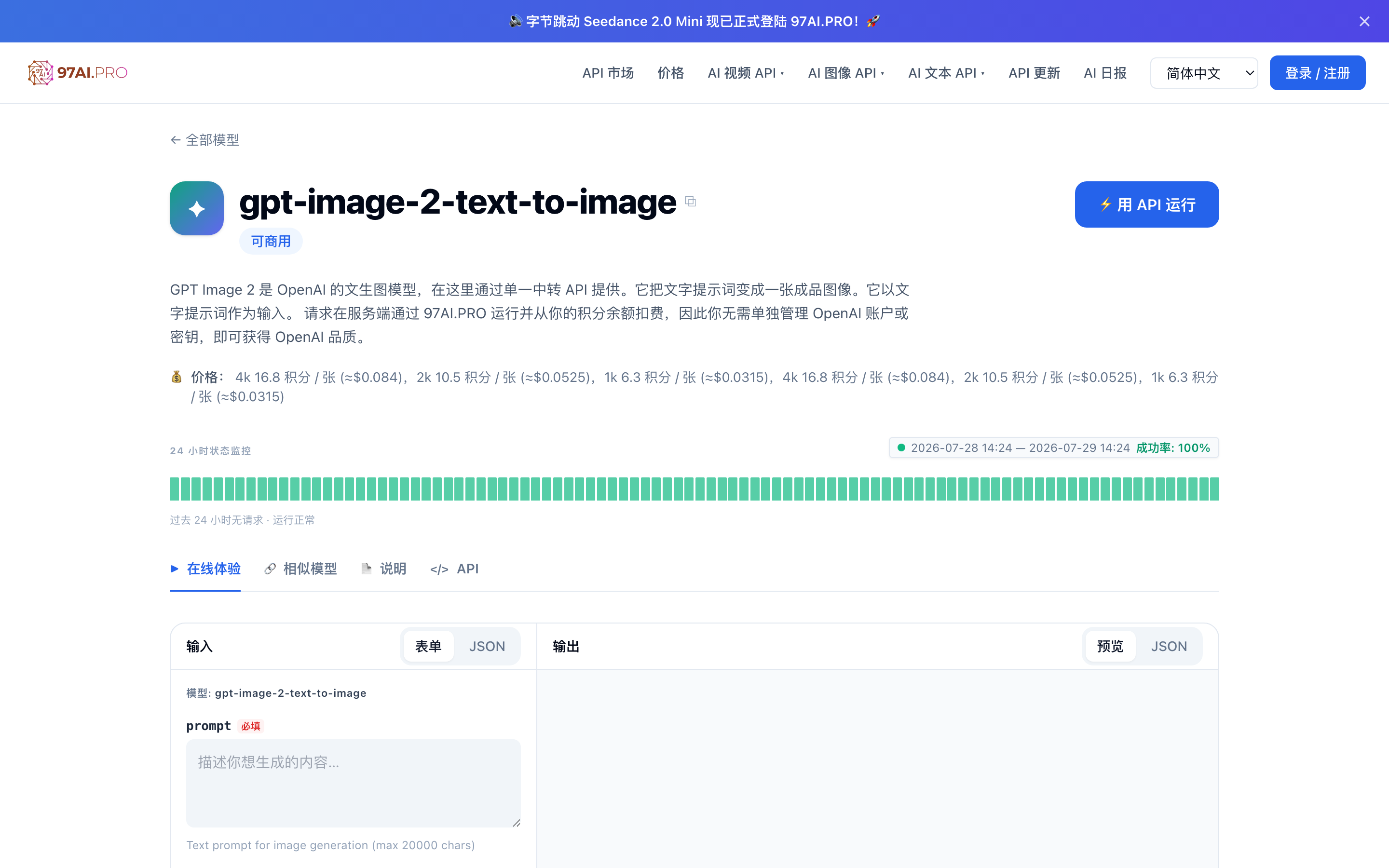Click the megaphone icon in the banner
Image resolution: width=1389 pixels, height=868 pixels.
click(x=516, y=21)
